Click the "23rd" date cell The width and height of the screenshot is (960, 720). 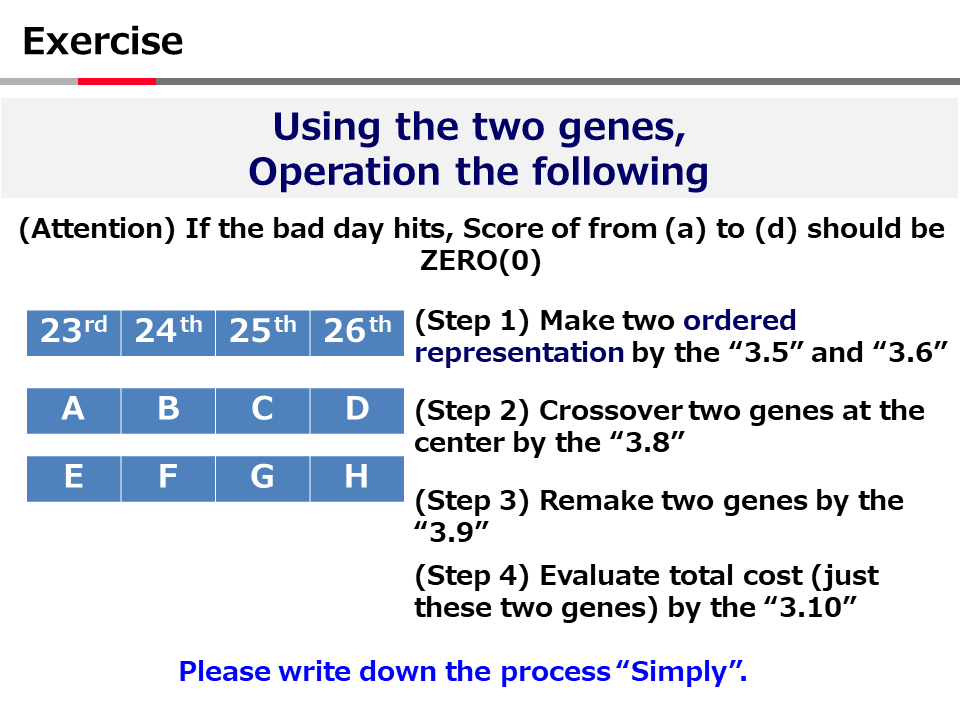click(x=73, y=332)
